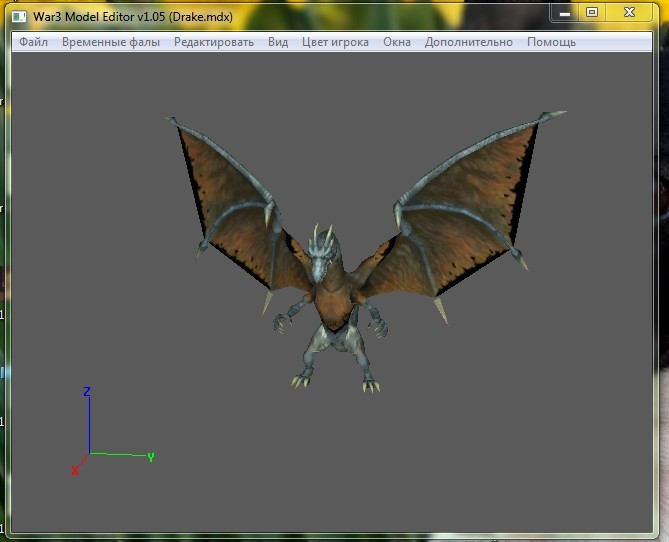
Task: Open the Цвет игрока menu
Action: click(x=335, y=42)
